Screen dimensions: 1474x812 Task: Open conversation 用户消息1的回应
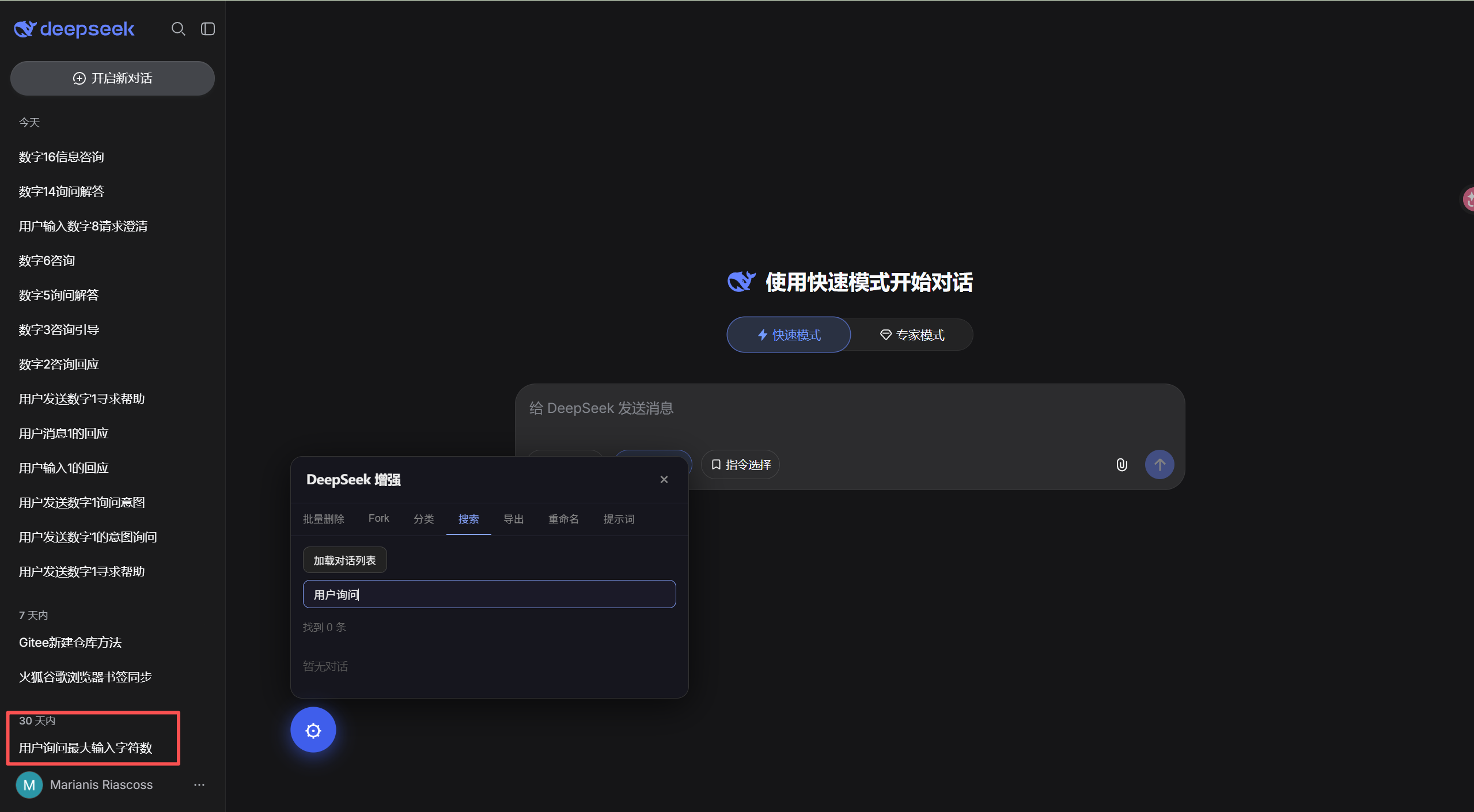click(x=63, y=434)
